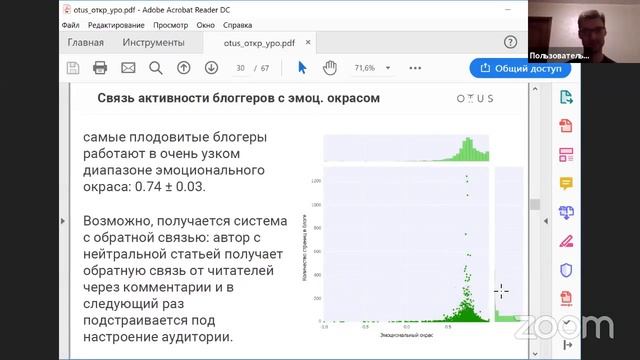Click the Общий доступ share button
This screenshot has height=360, width=640.
coord(520,68)
